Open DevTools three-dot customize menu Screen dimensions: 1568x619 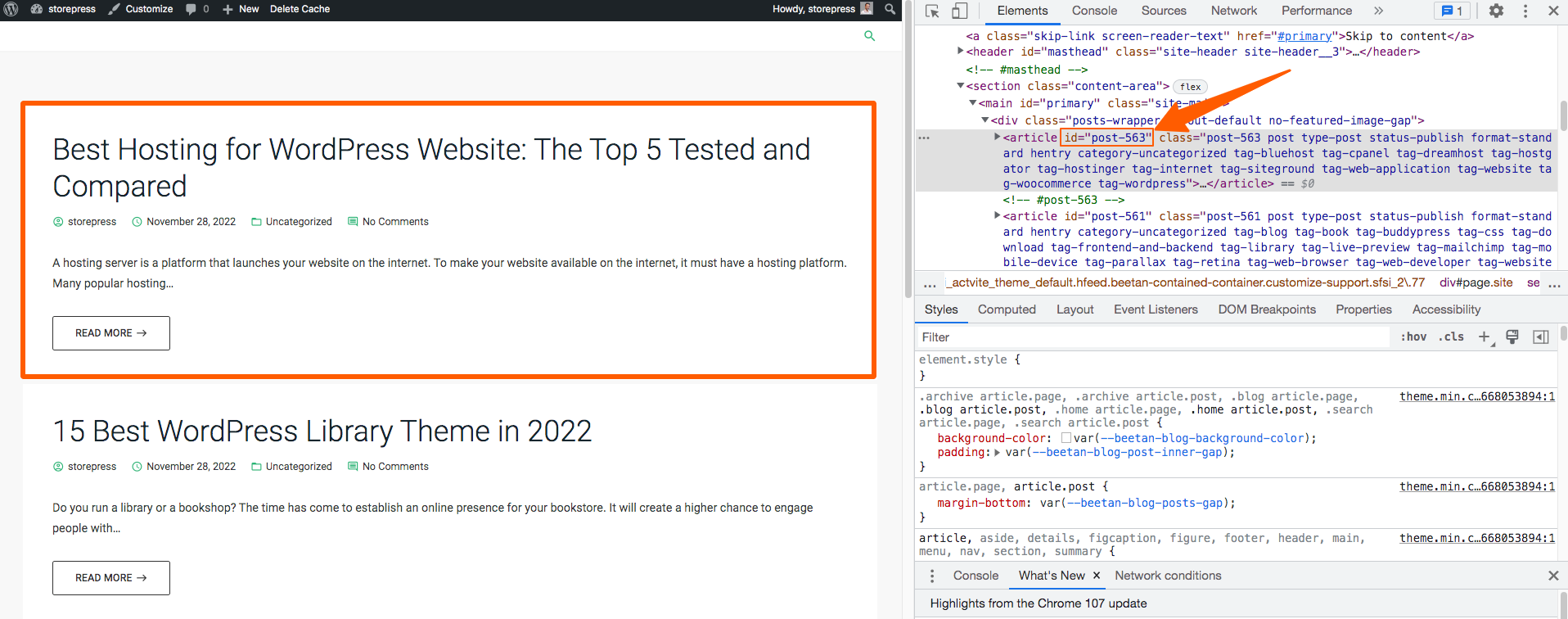pyautogui.click(x=1525, y=11)
